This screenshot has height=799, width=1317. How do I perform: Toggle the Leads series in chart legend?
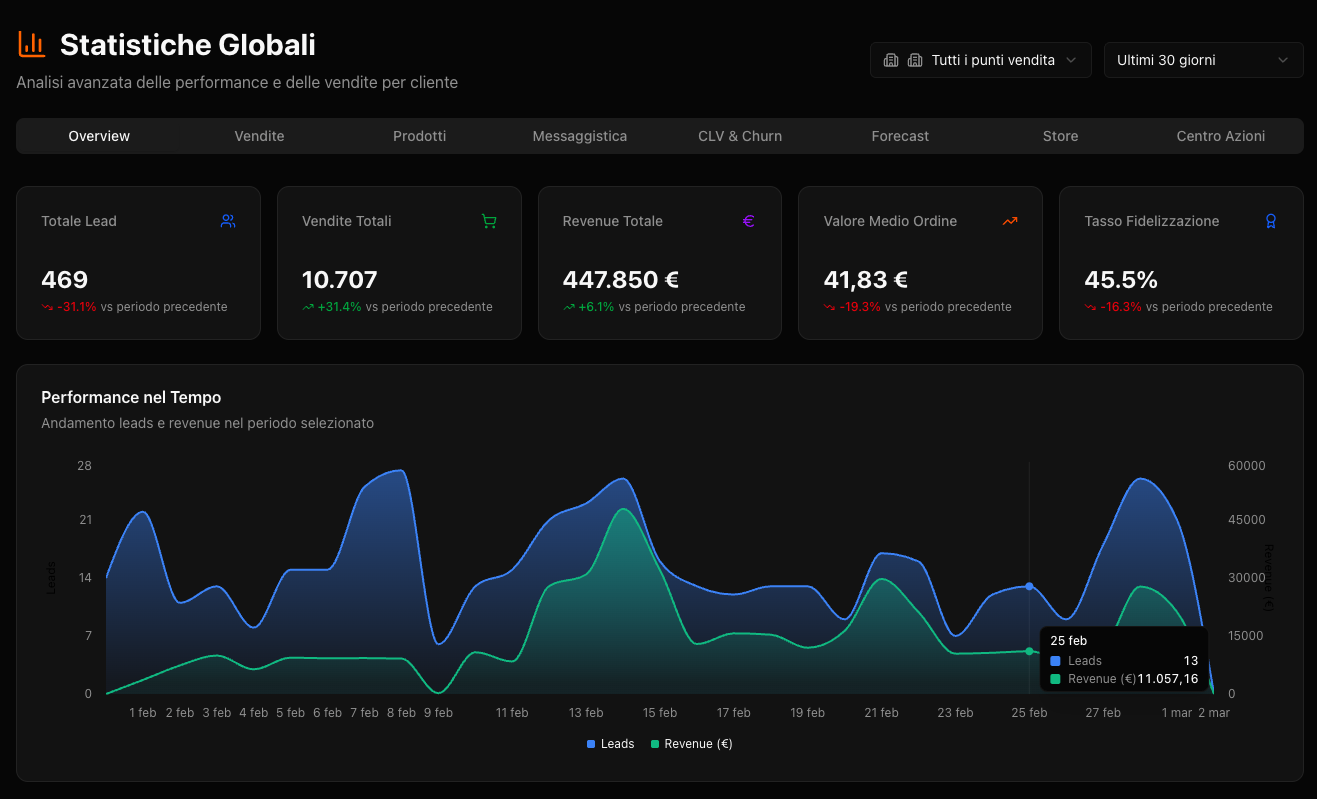610,744
